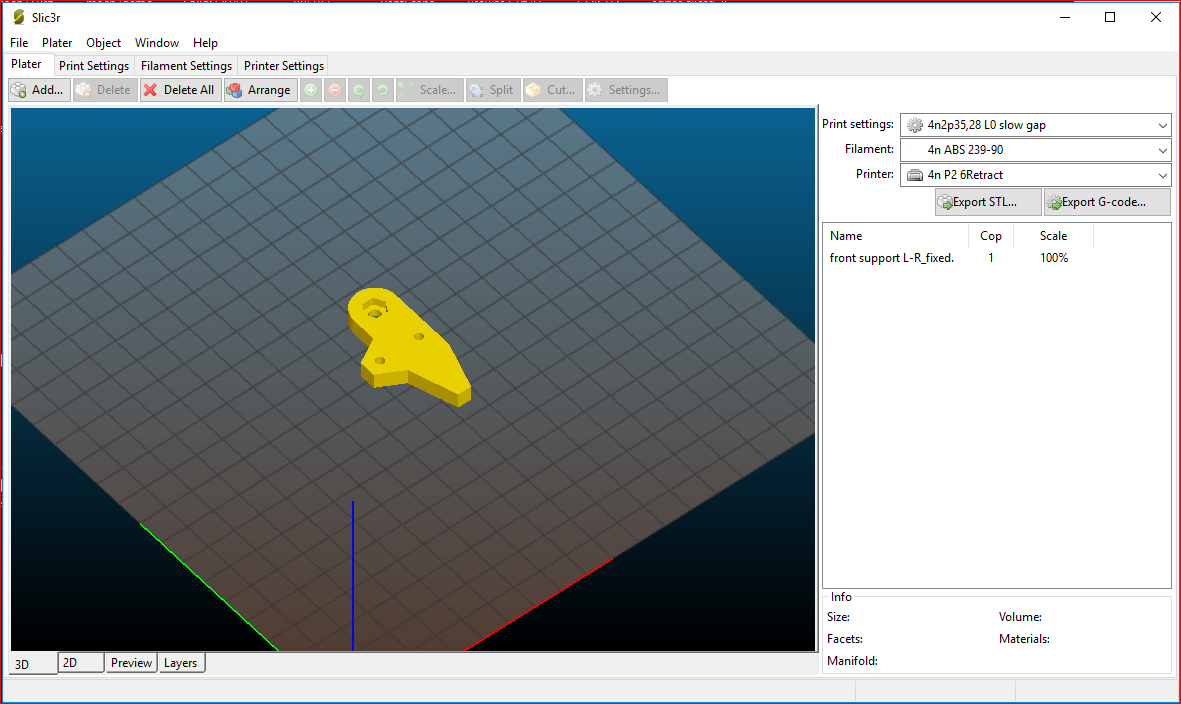Arrange objects on the plater
Screen dimensions: 1181x704
[x=260, y=90]
